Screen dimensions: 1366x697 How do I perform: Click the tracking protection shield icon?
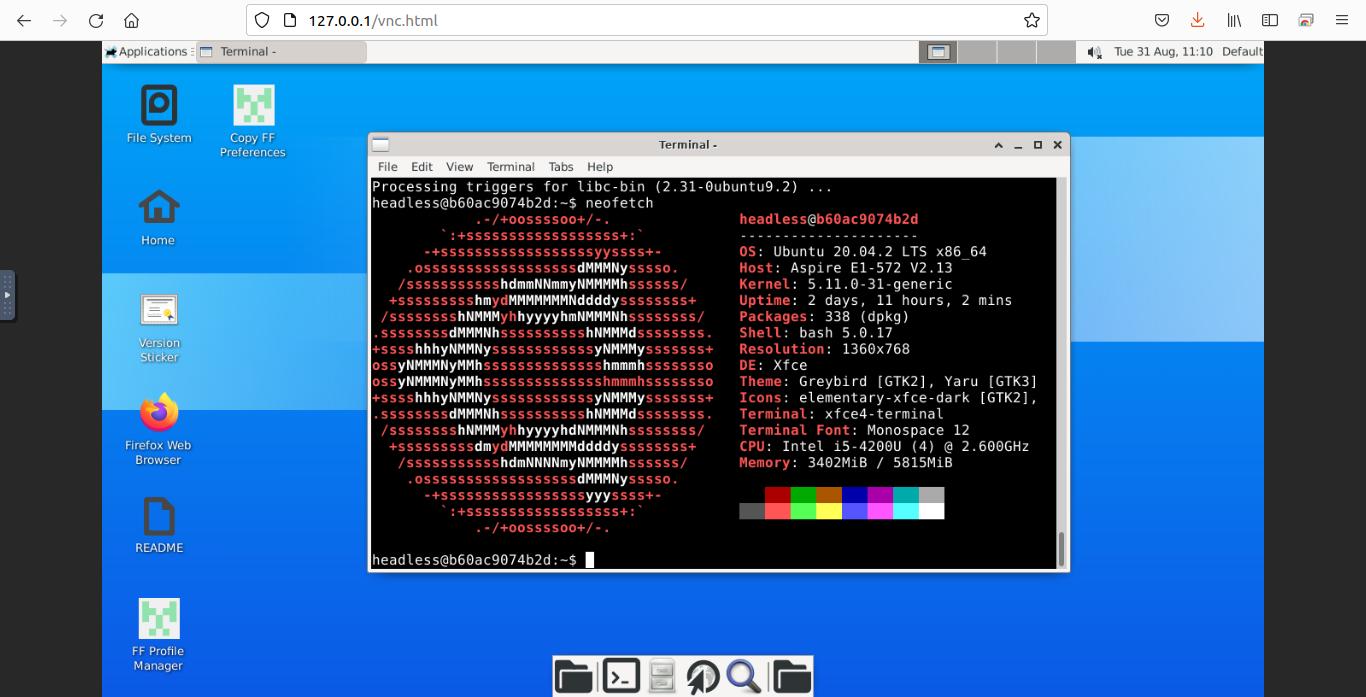pos(262,20)
